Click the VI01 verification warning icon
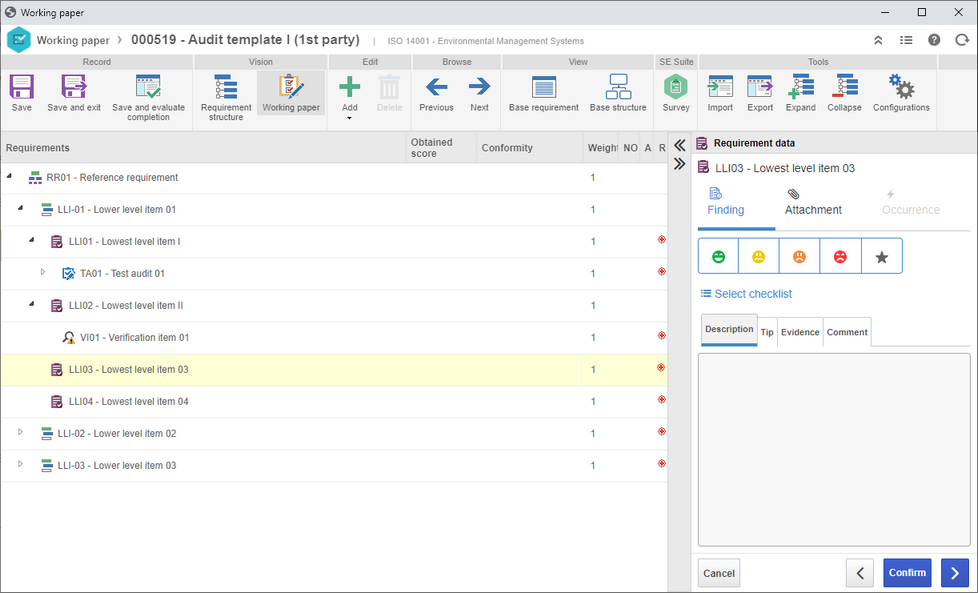Screen dimensions: 978x593 pos(69,337)
